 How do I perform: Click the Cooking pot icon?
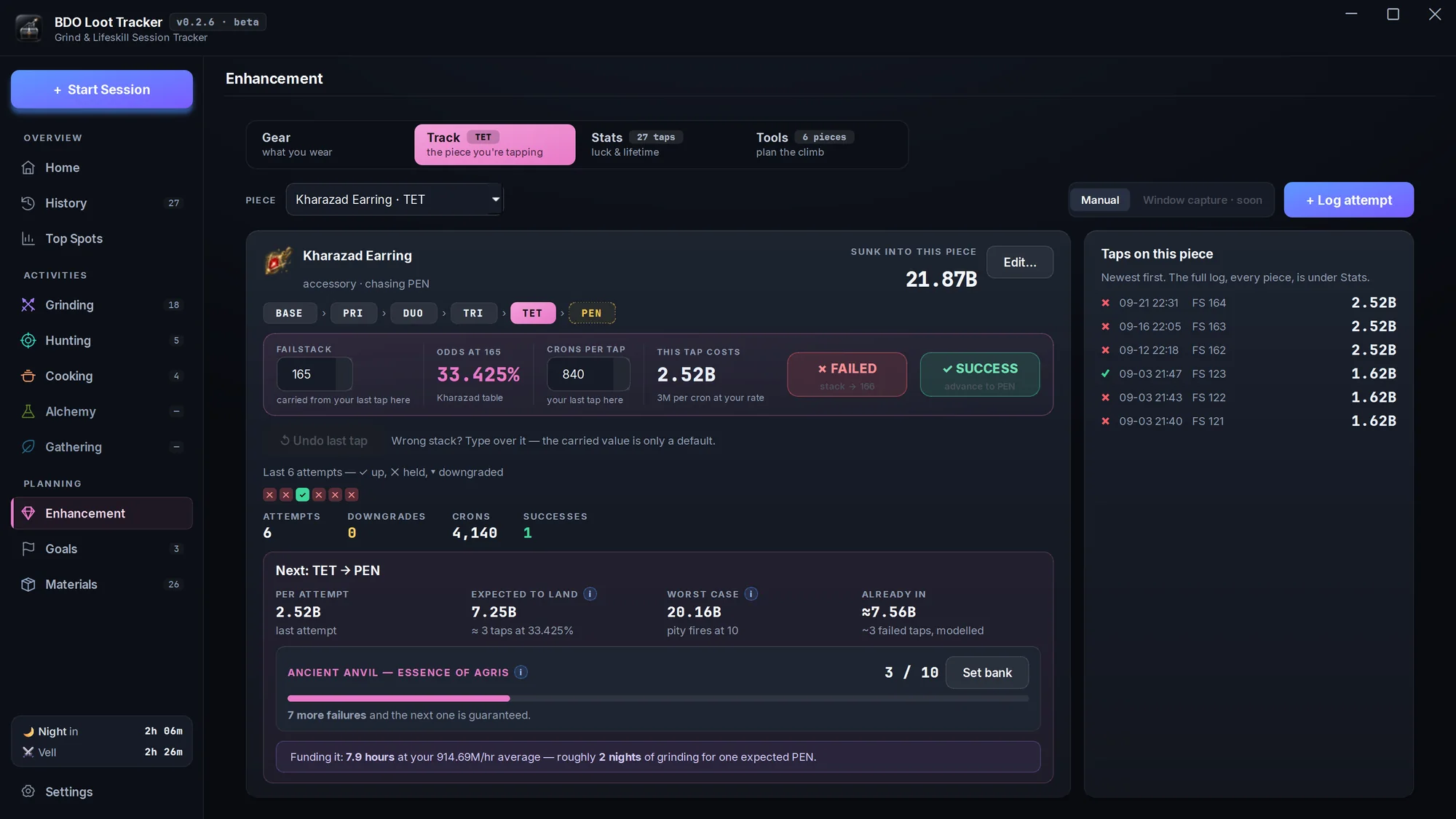[28, 376]
